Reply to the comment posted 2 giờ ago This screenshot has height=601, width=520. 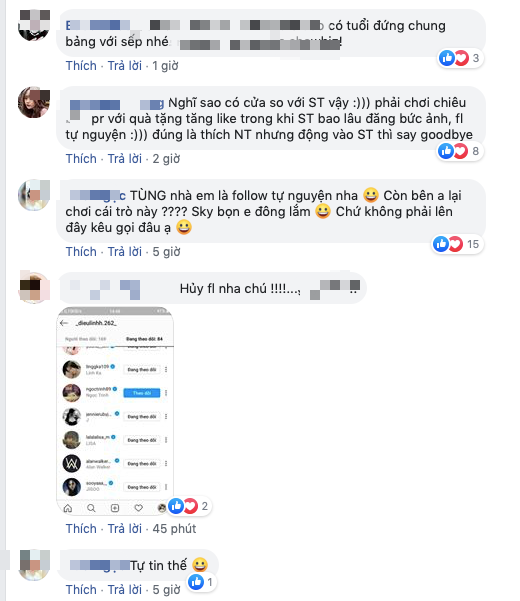click(125, 158)
